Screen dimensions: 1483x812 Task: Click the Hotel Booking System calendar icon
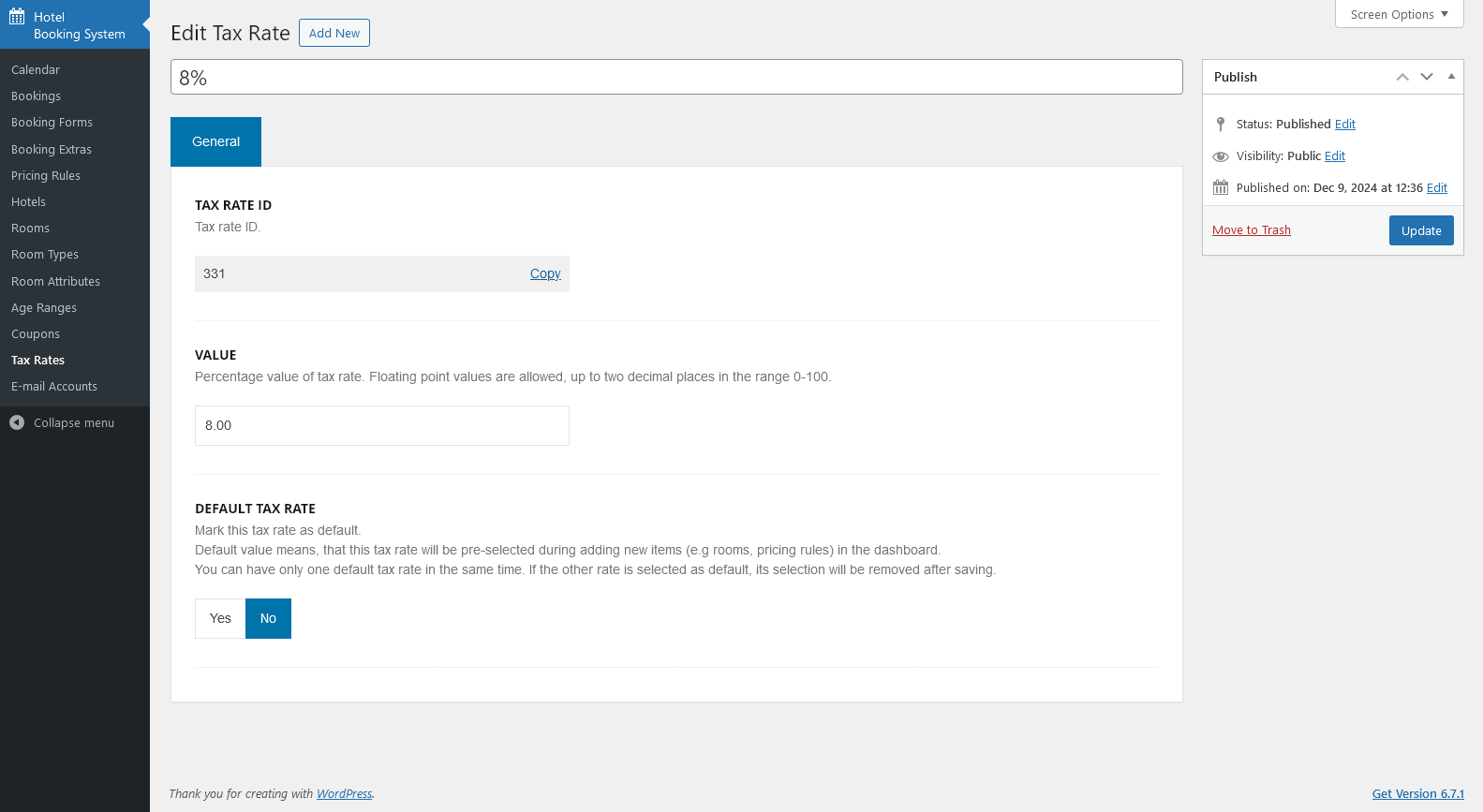pyautogui.click(x=17, y=16)
